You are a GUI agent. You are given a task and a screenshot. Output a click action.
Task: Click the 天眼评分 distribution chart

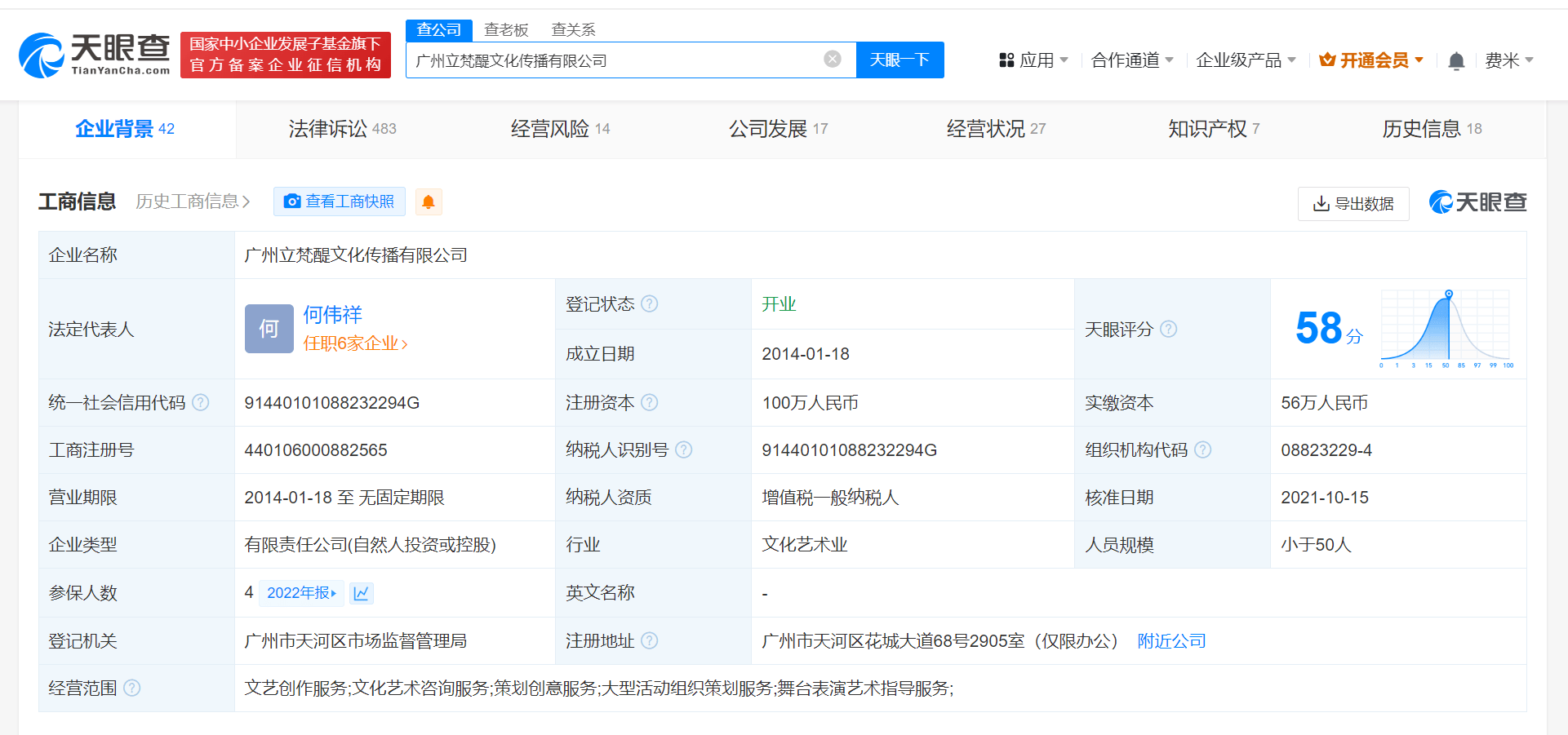[x=1446, y=329]
